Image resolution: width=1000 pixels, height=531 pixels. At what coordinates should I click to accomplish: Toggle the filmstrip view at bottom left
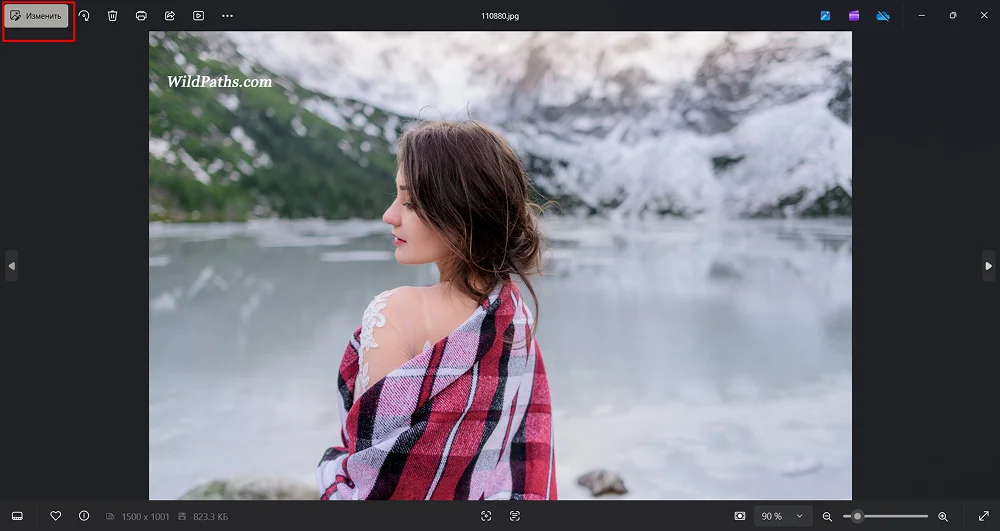[17, 516]
